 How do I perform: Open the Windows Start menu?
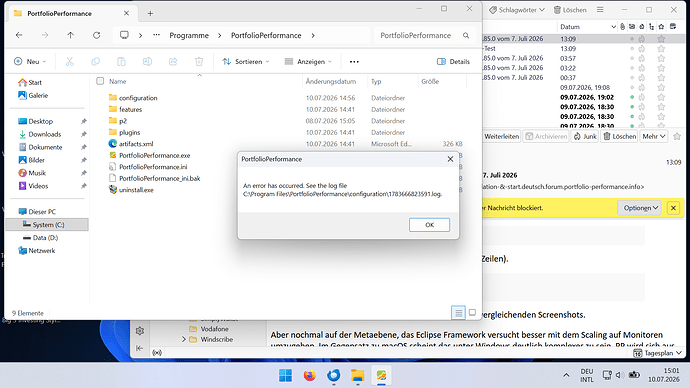(286, 376)
